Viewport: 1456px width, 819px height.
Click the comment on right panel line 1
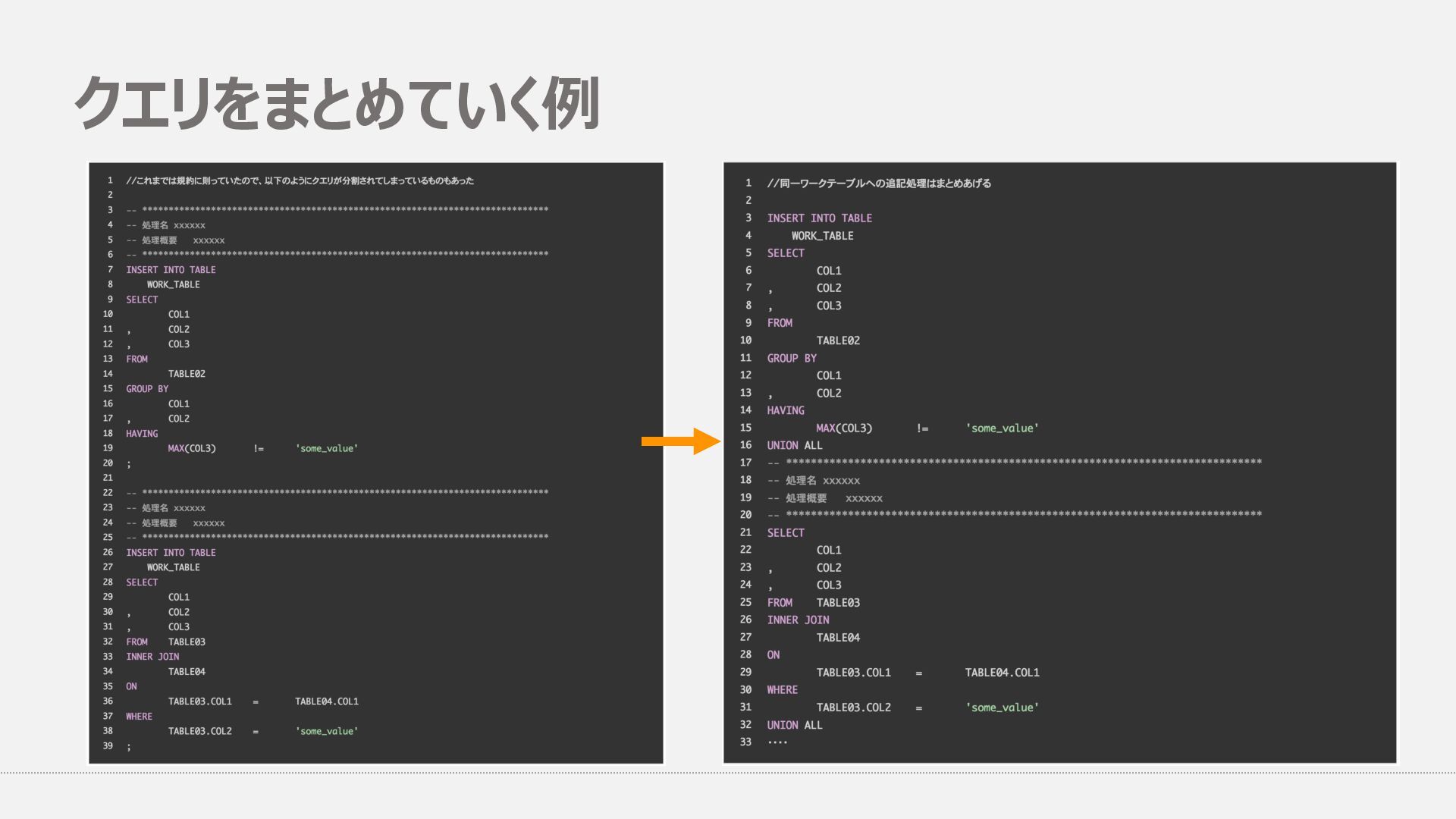point(878,184)
